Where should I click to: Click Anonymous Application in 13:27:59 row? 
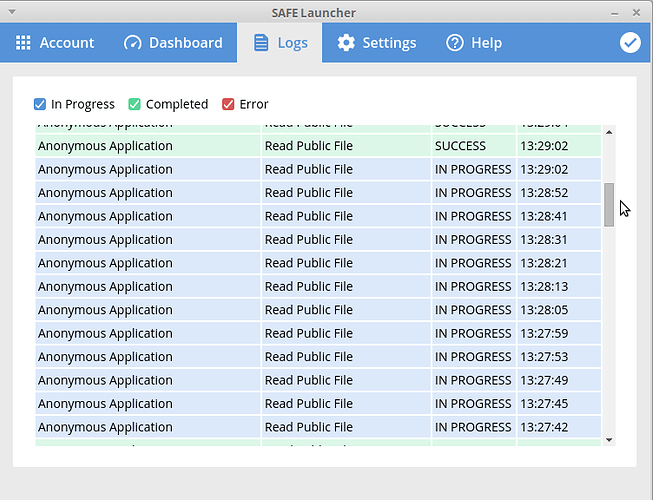[x=105, y=334]
